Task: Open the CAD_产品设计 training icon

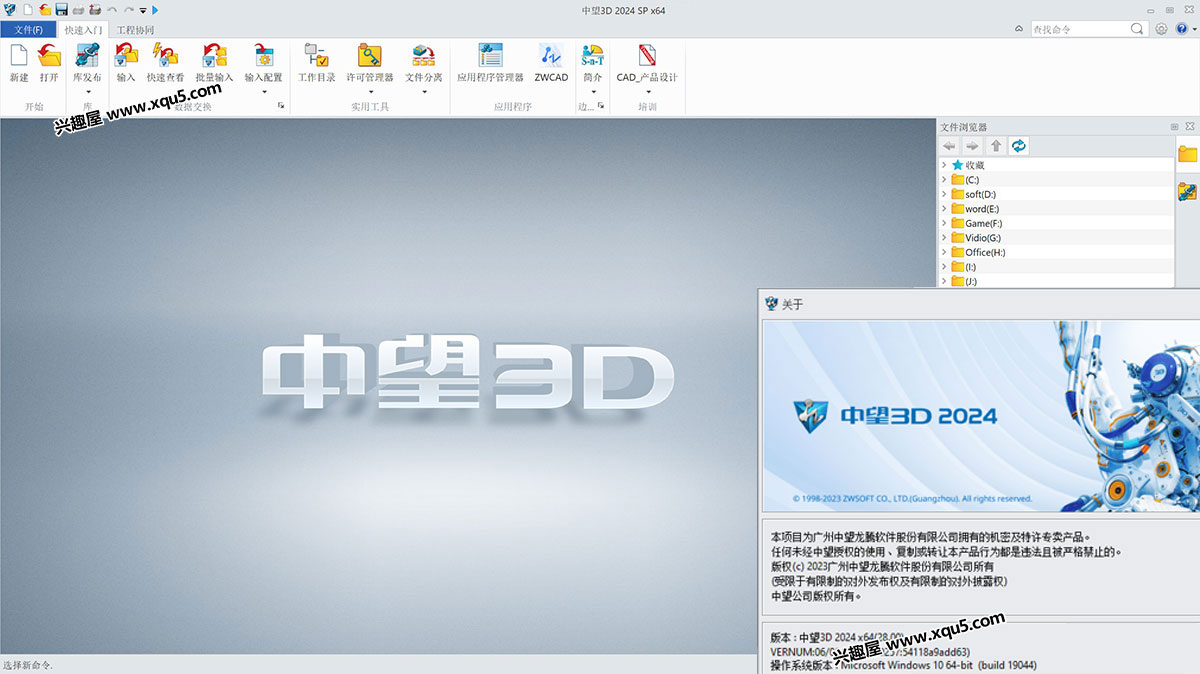Action: (647, 56)
